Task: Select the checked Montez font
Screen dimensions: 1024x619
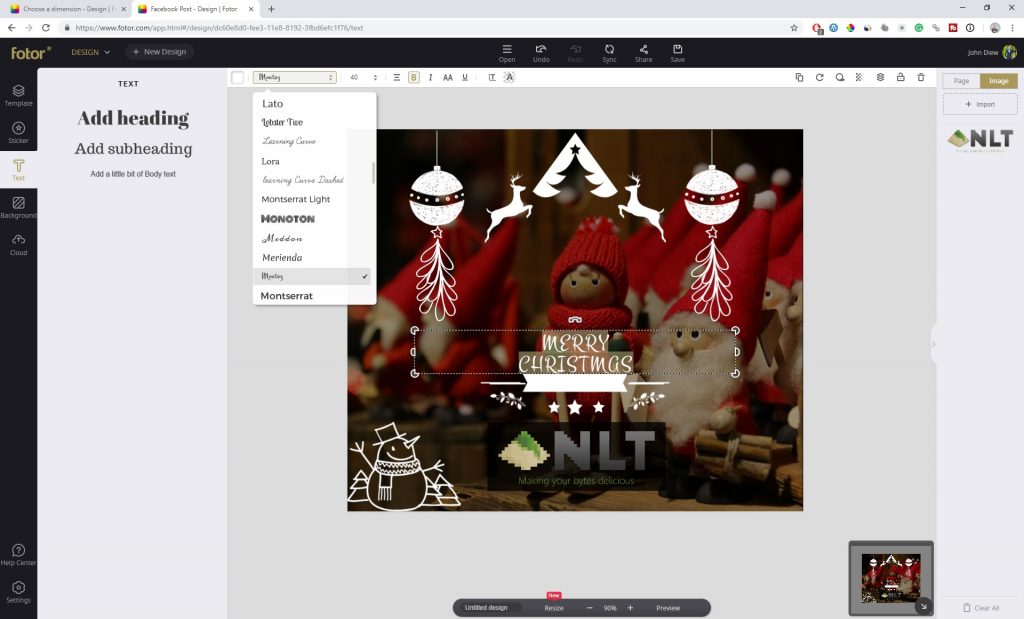Action: 312,276
